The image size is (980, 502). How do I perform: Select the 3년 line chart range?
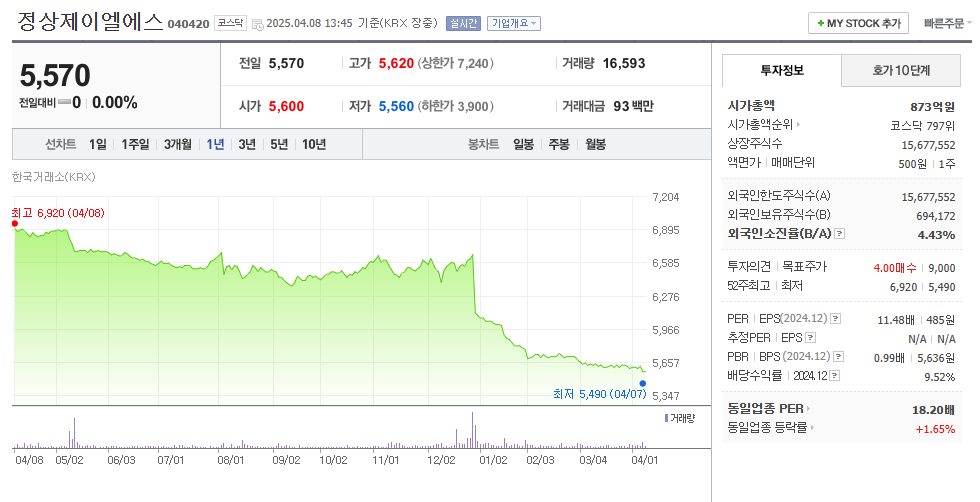point(248,144)
